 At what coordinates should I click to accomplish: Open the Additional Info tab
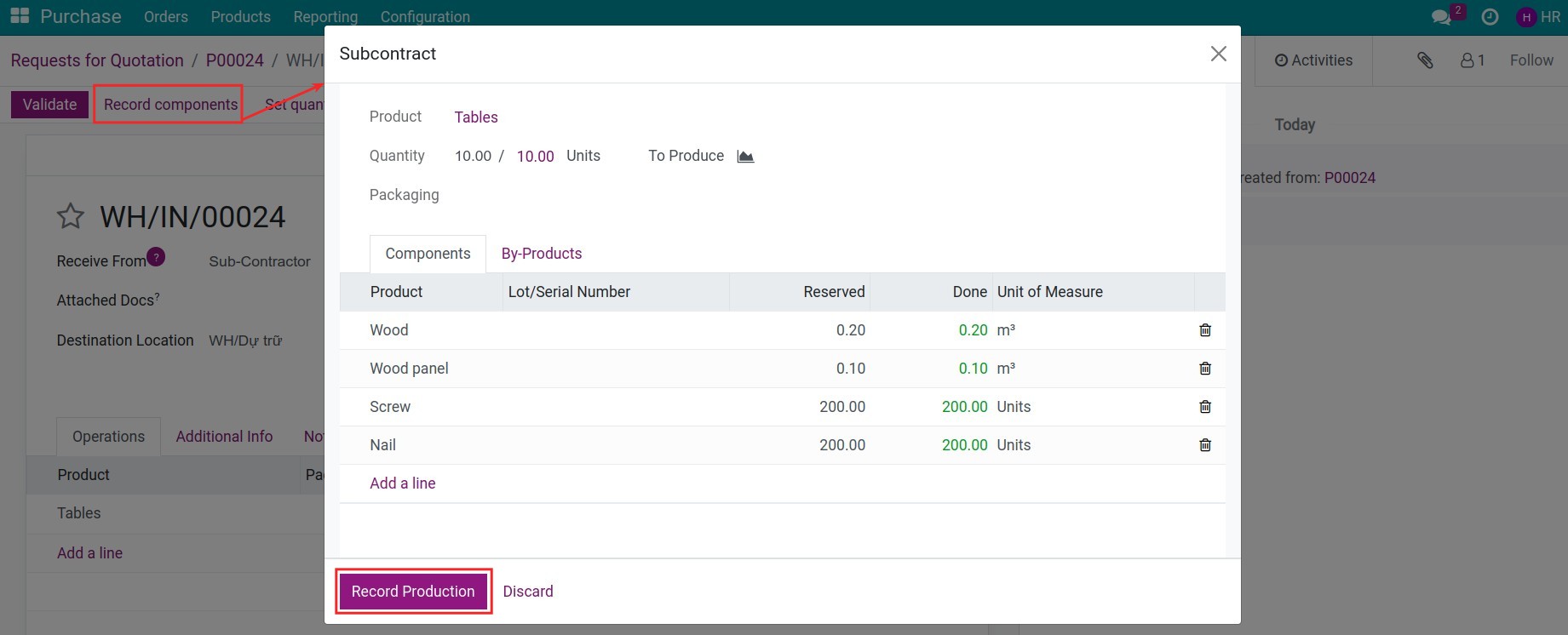coord(224,437)
